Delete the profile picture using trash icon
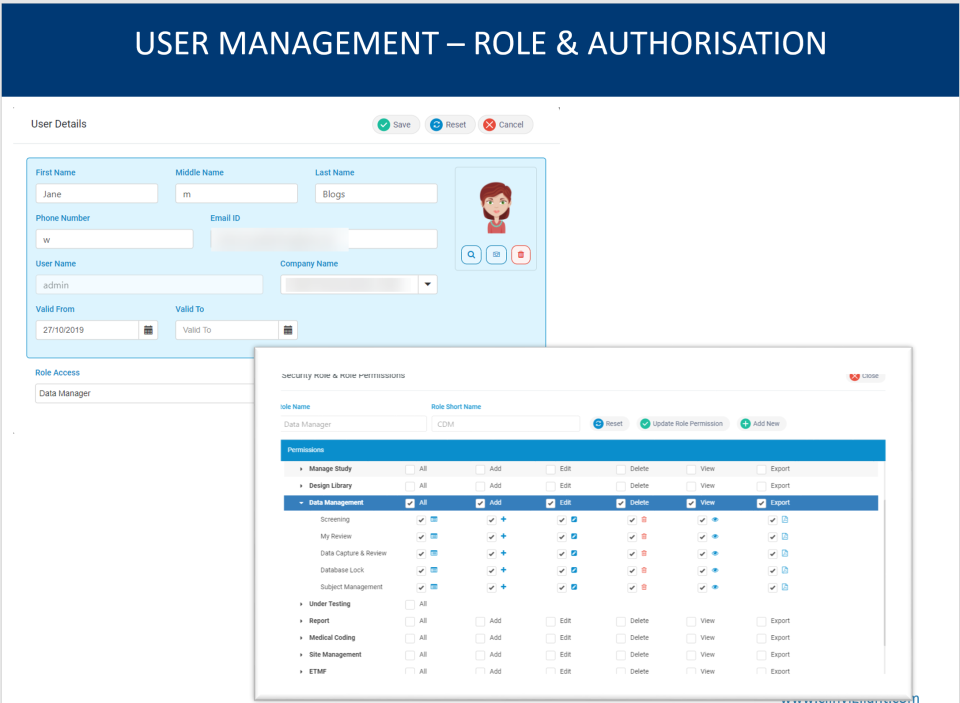The image size is (960, 703). click(x=521, y=255)
